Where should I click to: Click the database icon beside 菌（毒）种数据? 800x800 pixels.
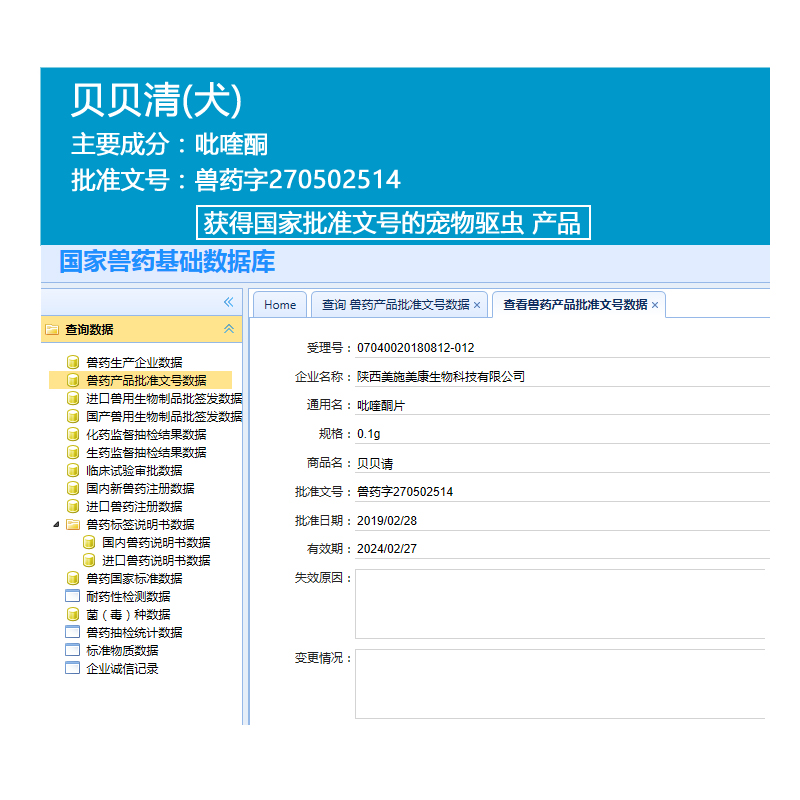[x=72, y=614]
